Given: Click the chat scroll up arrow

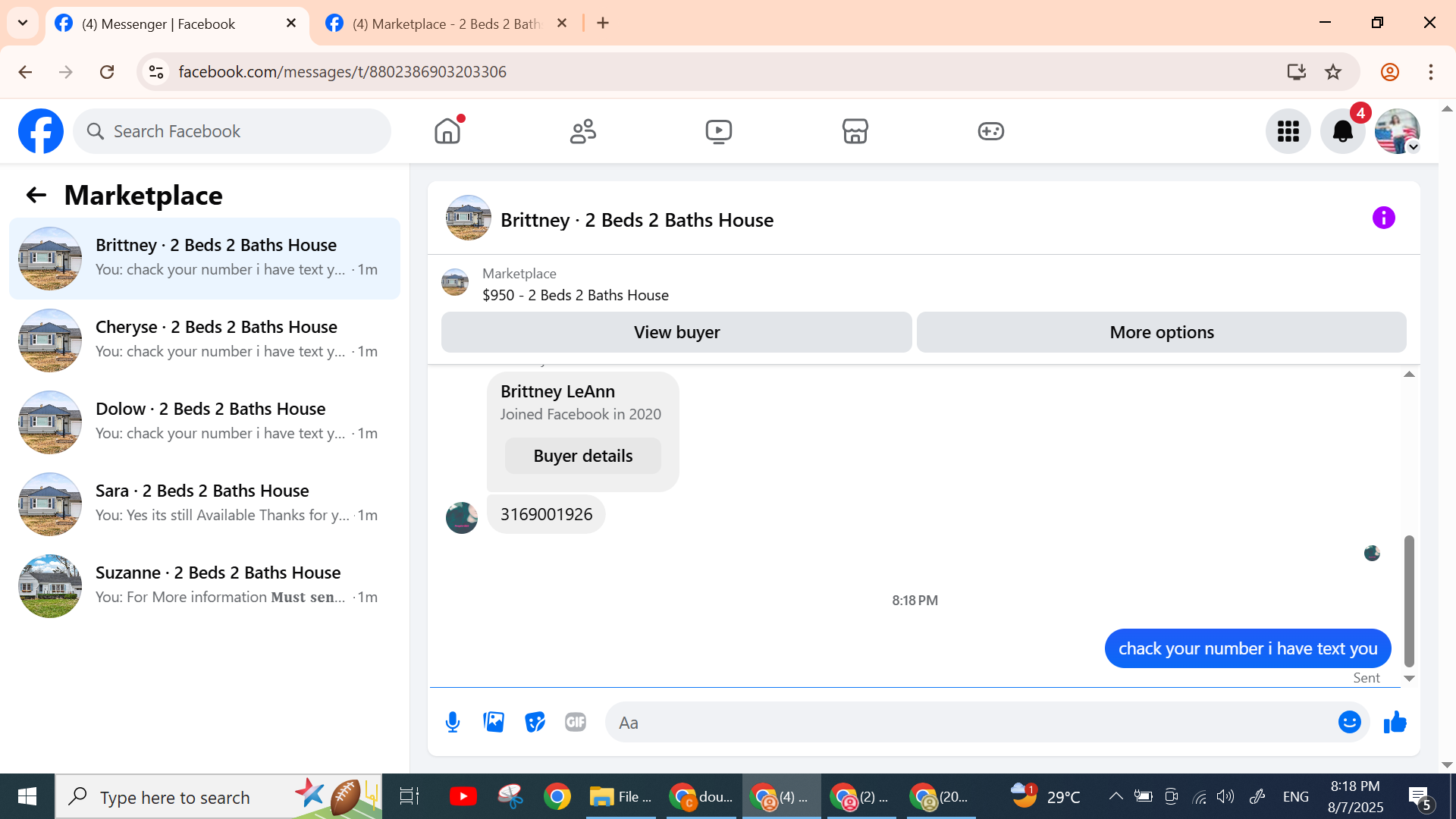Looking at the screenshot, I should pos(1409,375).
